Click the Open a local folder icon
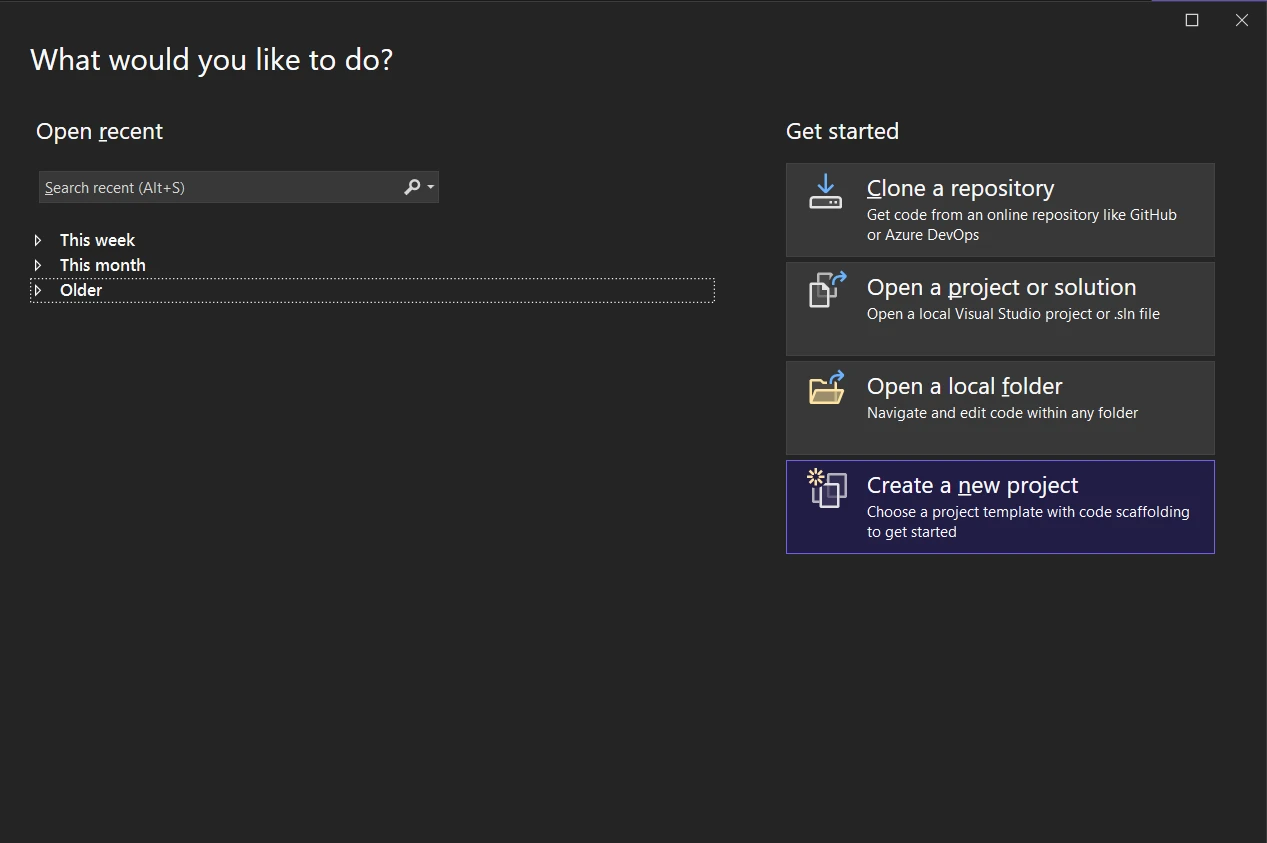The image size is (1267, 843). 827,388
